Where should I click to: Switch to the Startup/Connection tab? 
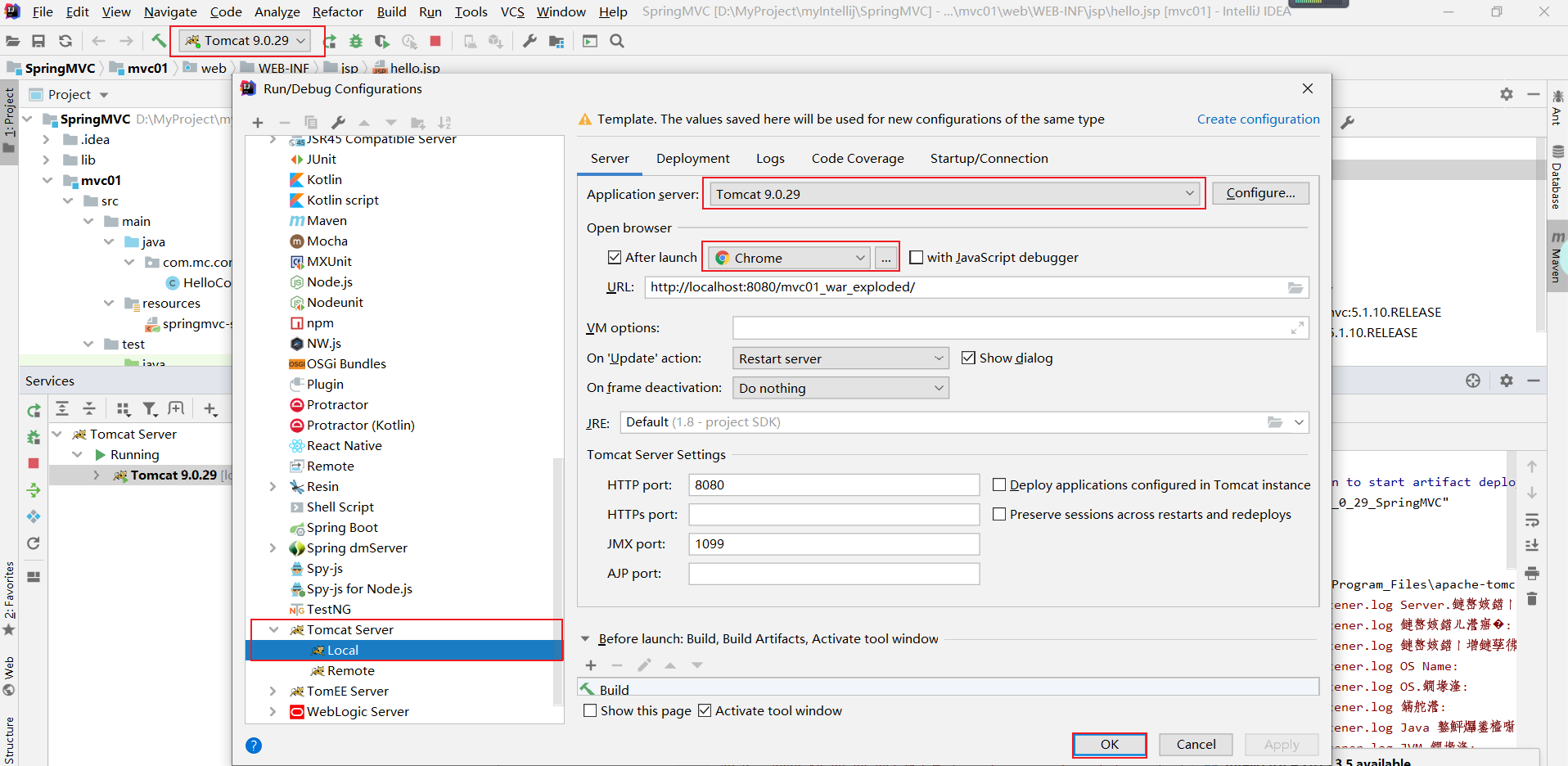pos(989,159)
